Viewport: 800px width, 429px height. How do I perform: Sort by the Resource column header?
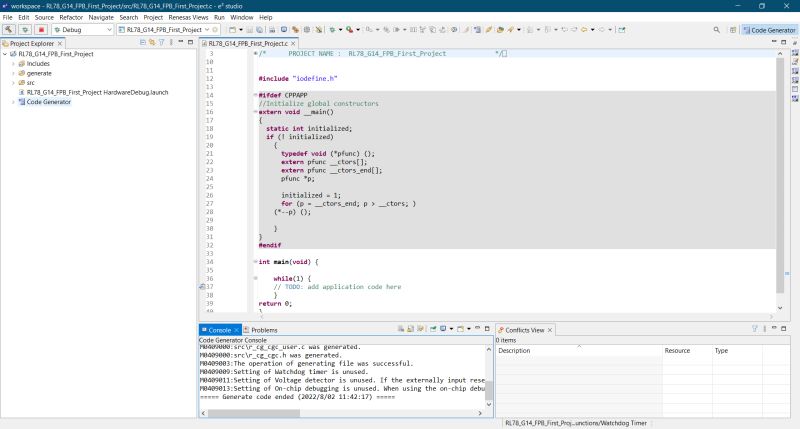687,350
